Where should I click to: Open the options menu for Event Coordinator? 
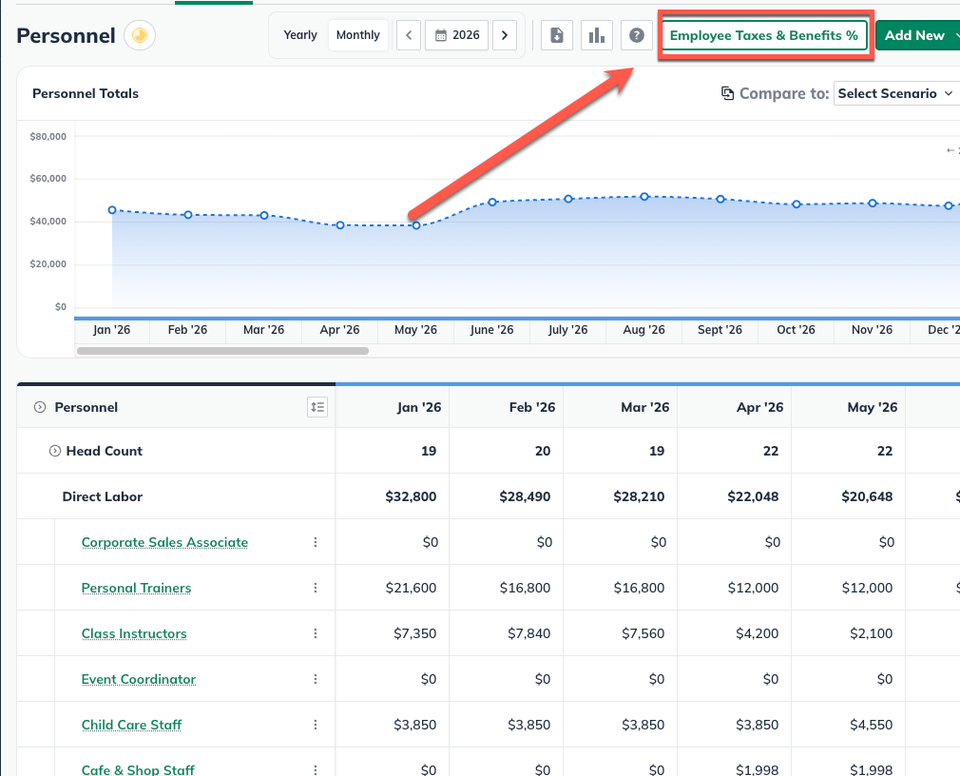pyautogui.click(x=315, y=679)
